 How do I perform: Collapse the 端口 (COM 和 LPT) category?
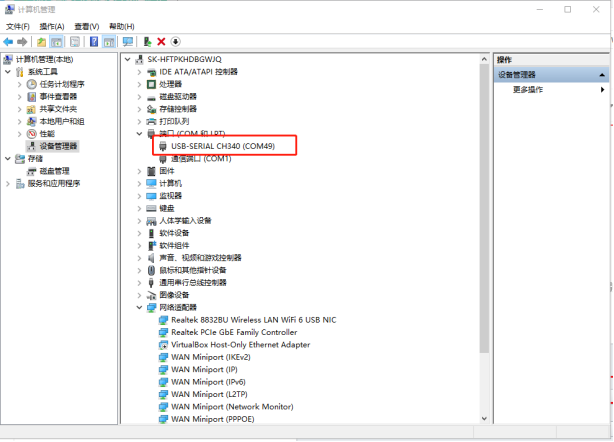[139, 134]
